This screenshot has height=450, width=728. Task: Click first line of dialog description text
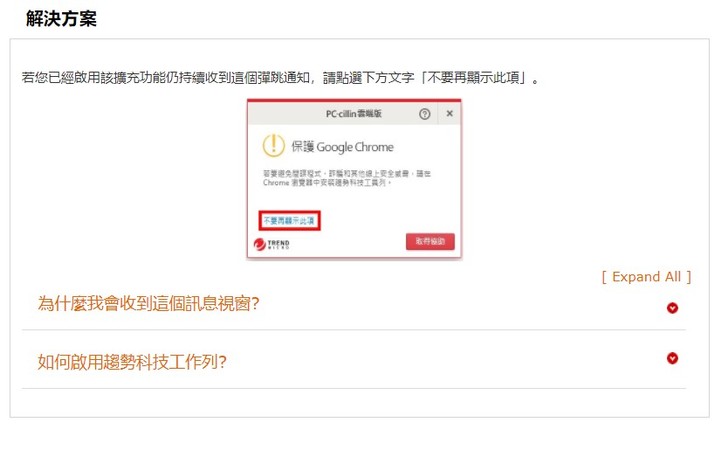pos(347,174)
